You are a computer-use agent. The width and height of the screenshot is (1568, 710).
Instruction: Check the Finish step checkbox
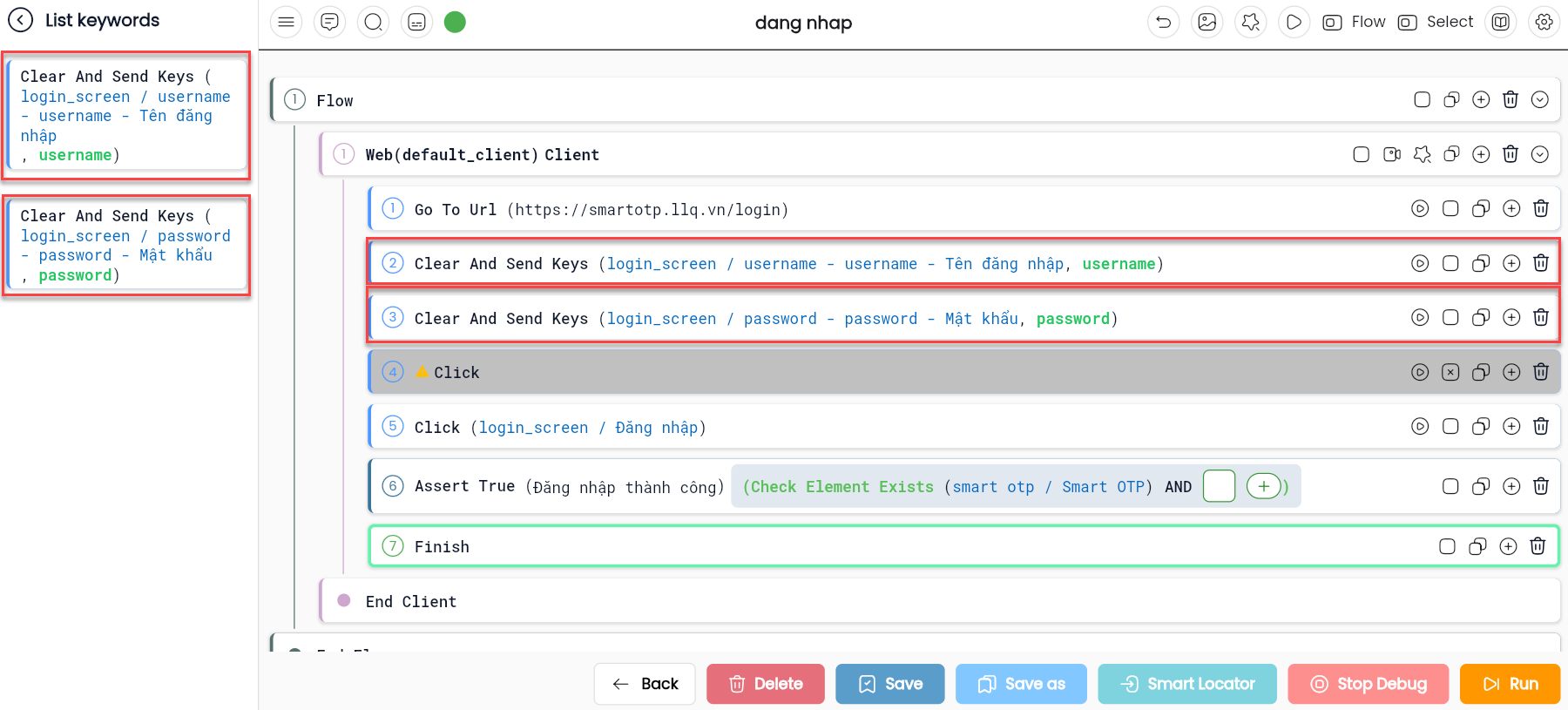[1447, 546]
